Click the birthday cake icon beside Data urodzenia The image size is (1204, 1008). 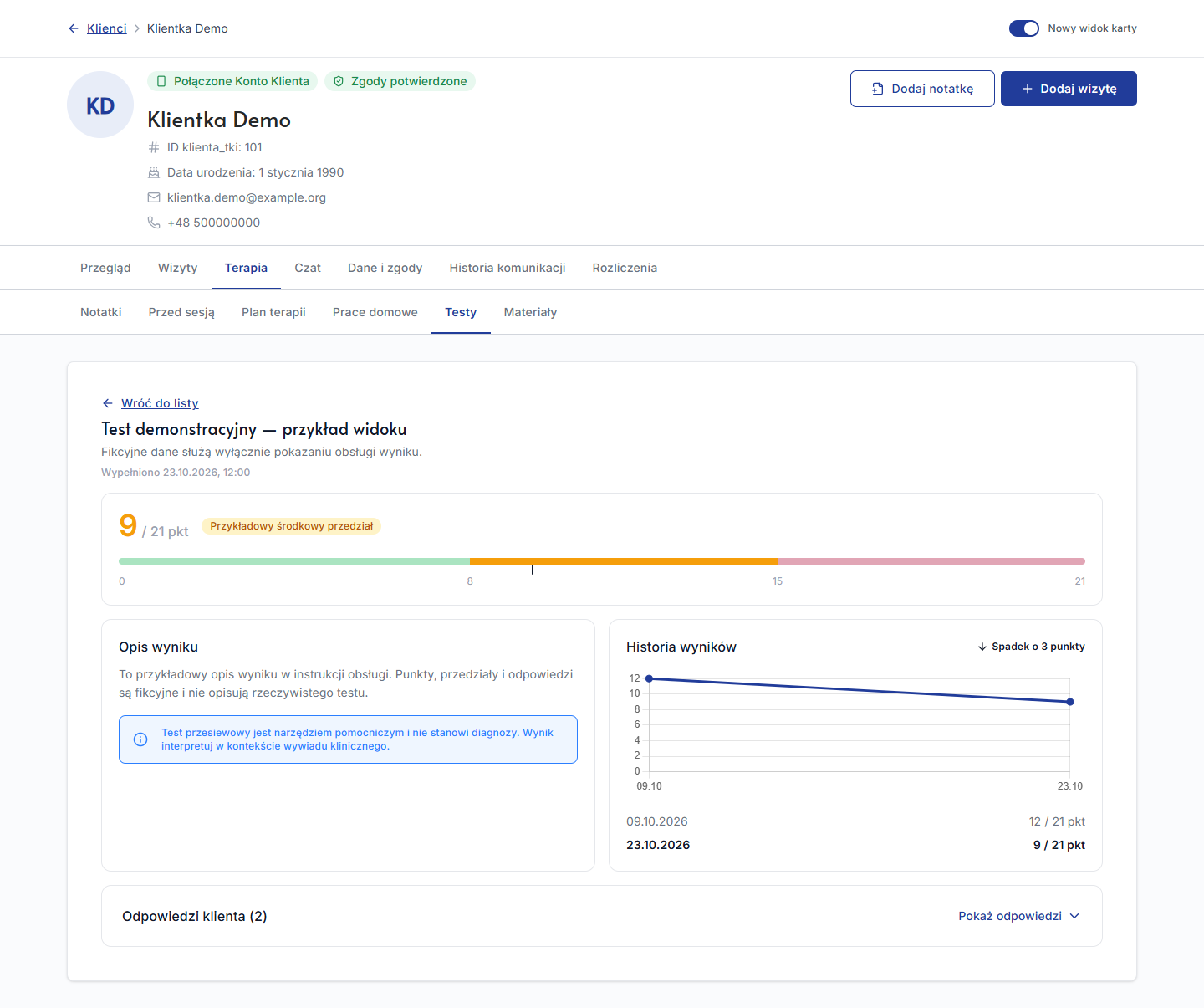click(154, 172)
